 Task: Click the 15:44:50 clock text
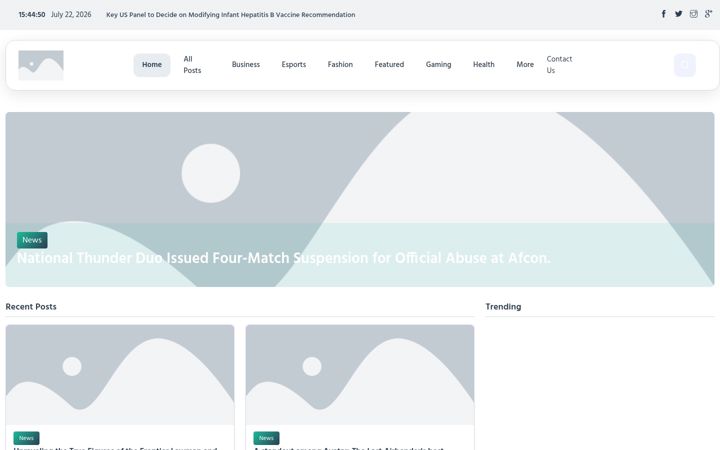pos(32,15)
